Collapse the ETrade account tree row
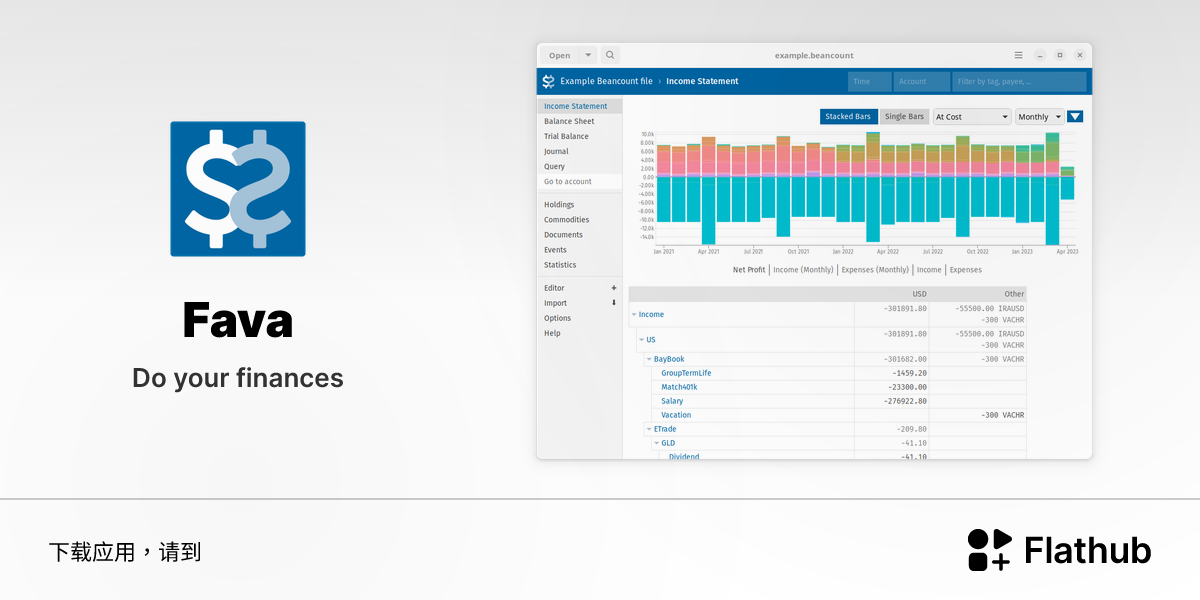The height and width of the screenshot is (600, 1200). point(649,429)
